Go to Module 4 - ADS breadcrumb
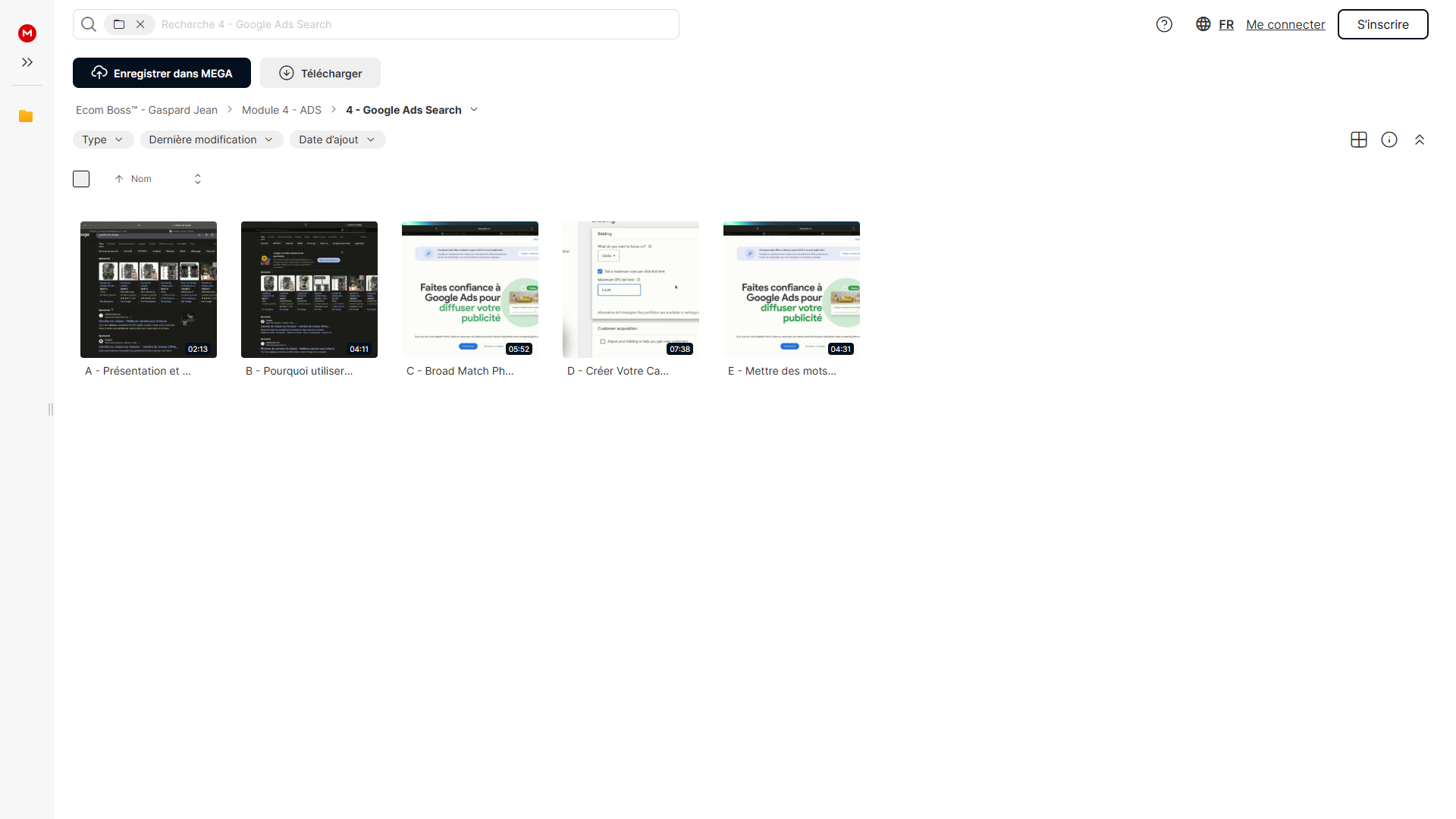 (281, 110)
